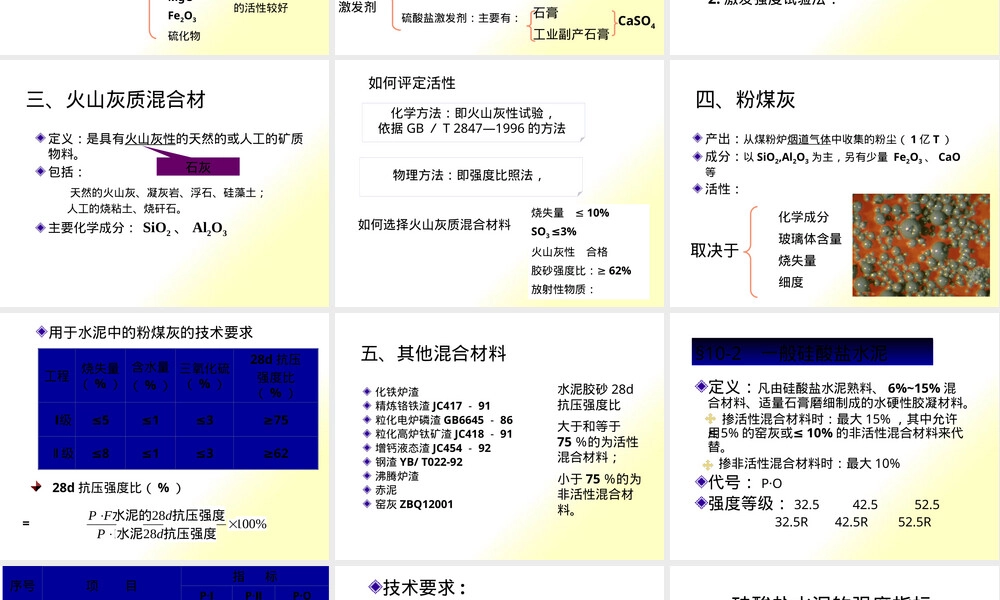Open the slide titled 四、粉煤灰
The height and width of the screenshot is (600, 1000).
pos(835,184)
